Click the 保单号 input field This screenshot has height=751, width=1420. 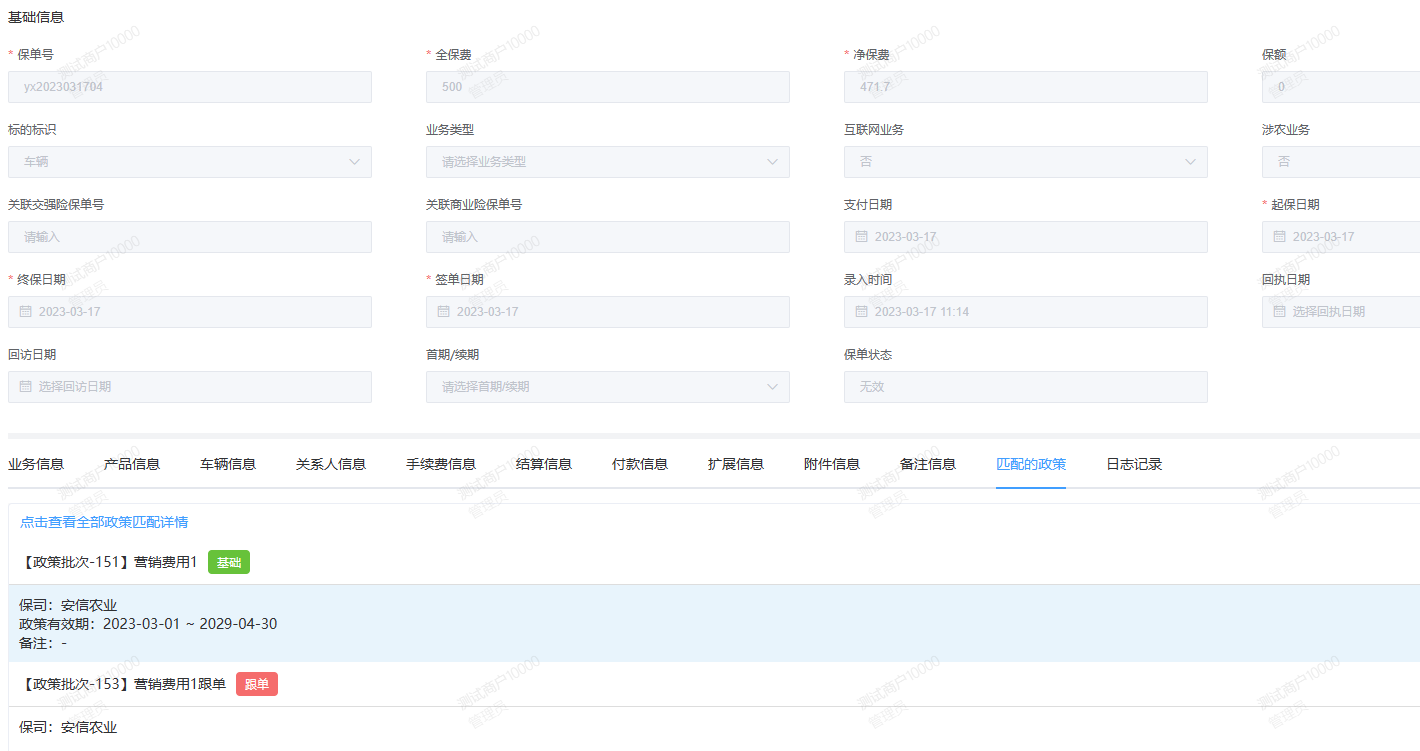coord(190,87)
